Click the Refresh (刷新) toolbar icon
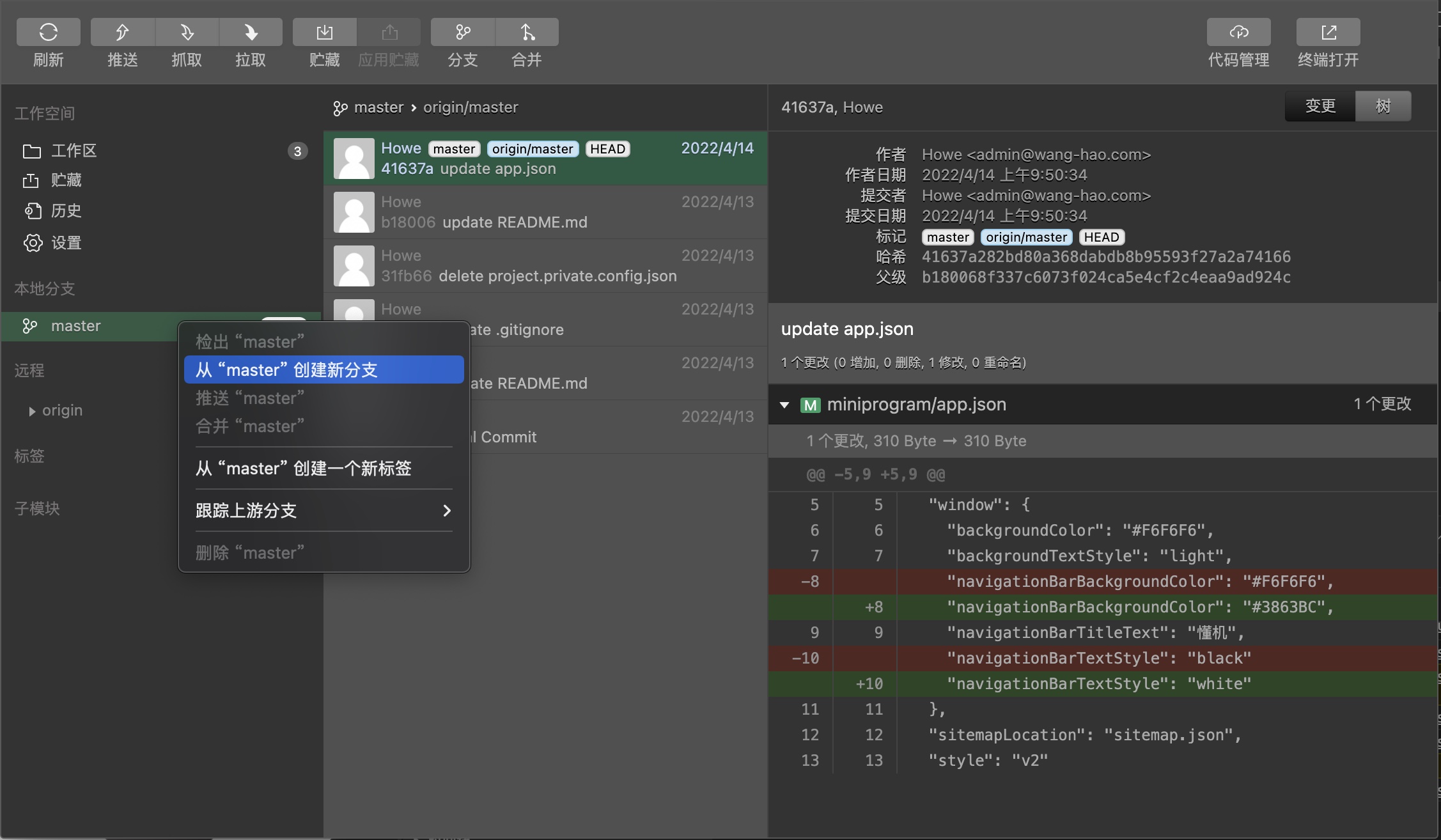1441x840 pixels. [x=49, y=32]
